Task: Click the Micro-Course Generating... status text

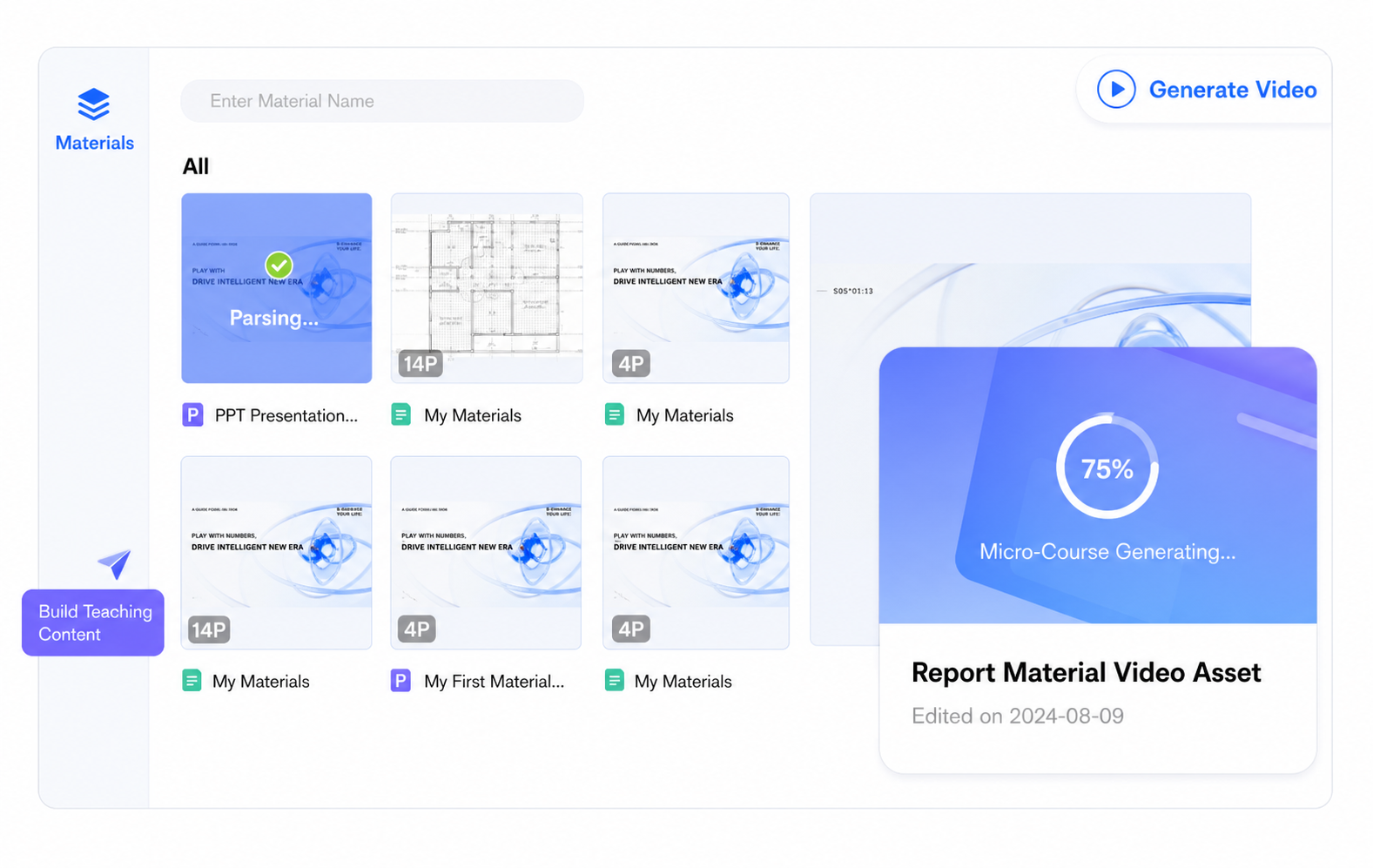Action: 1107,551
